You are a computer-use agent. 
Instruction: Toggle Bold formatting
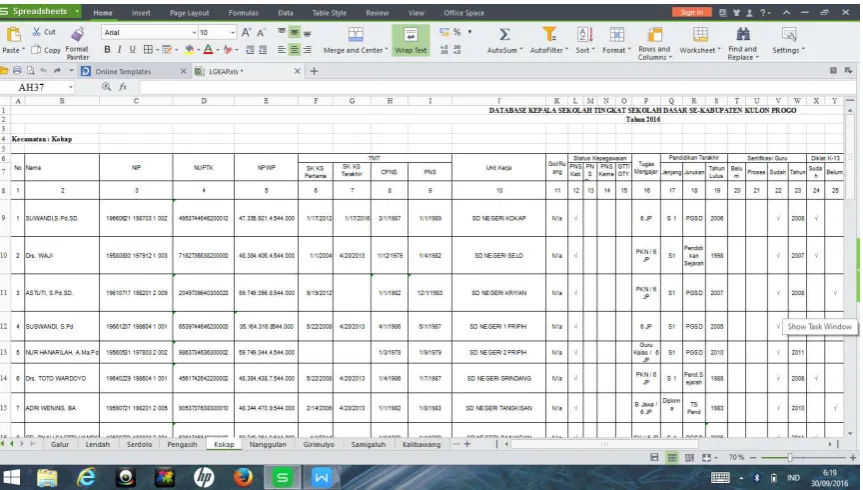pyautogui.click(x=107, y=50)
